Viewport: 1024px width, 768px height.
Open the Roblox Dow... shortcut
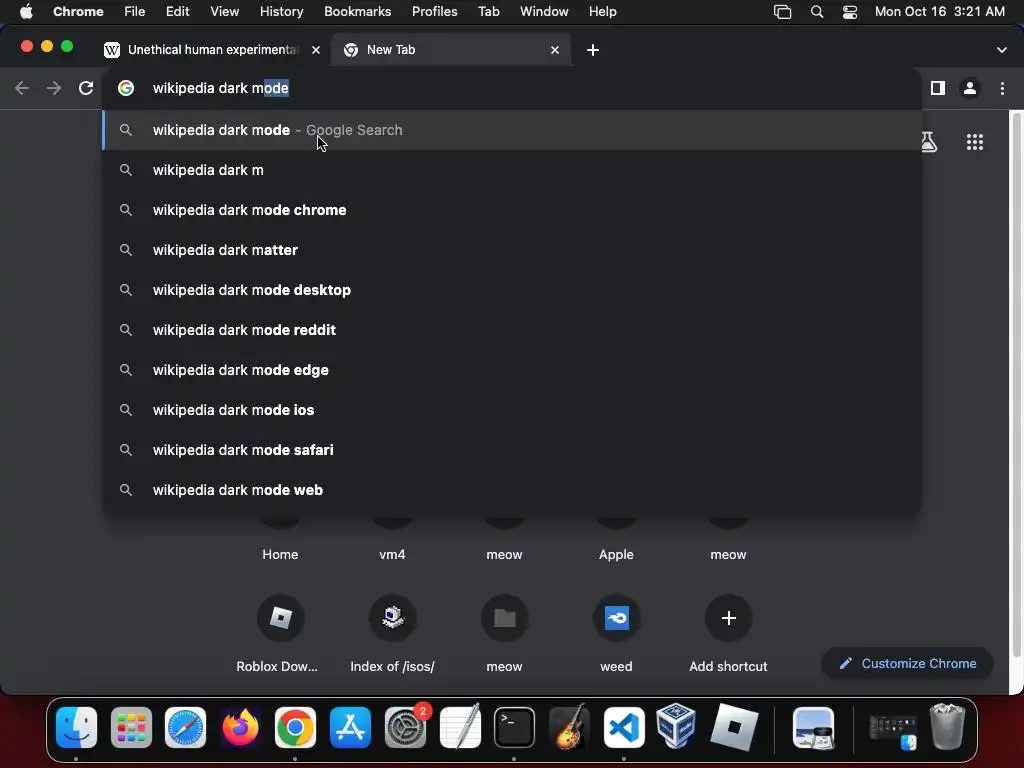(x=280, y=618)
